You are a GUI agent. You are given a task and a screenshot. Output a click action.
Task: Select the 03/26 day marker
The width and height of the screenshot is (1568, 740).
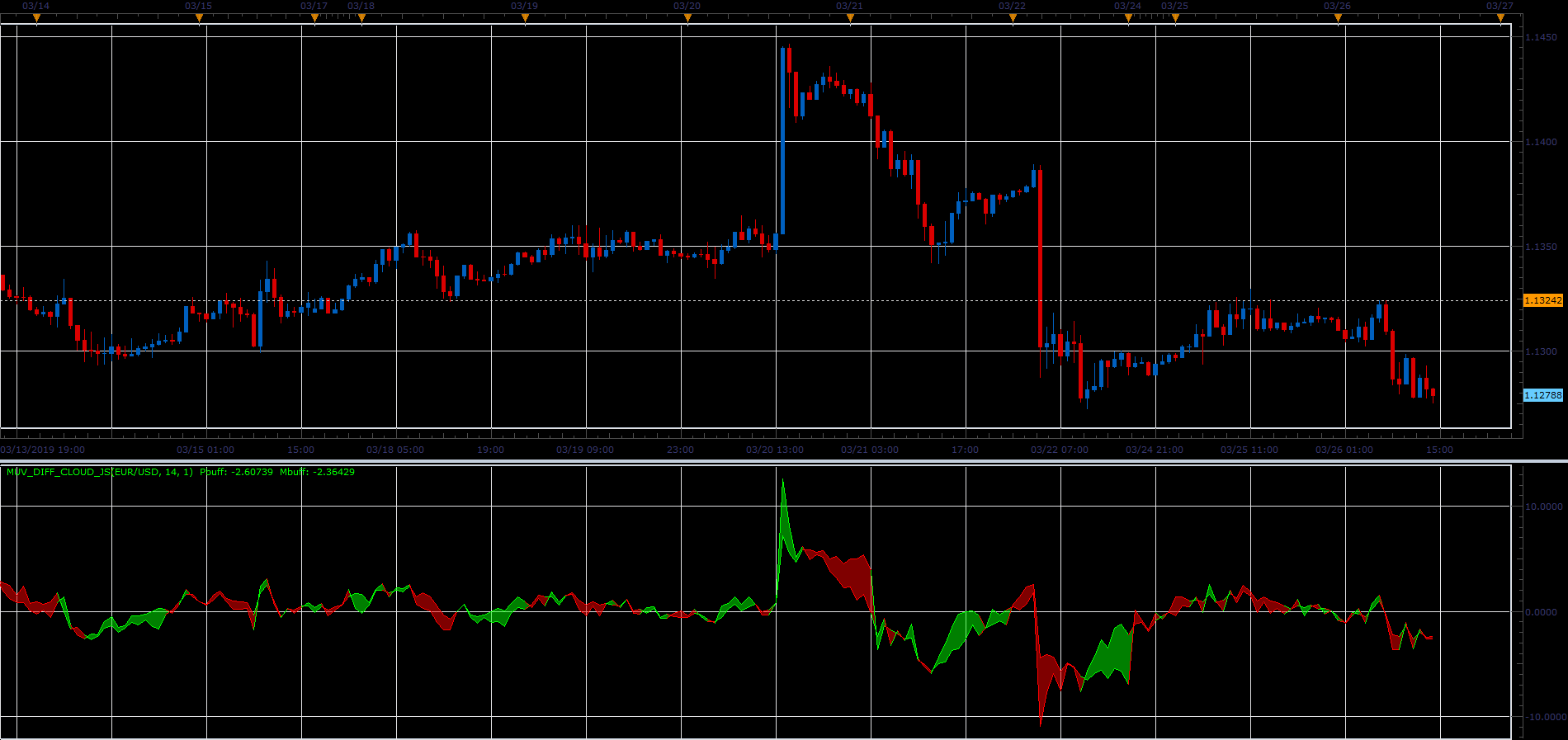pyautogui.click(x=1338, y=18)
